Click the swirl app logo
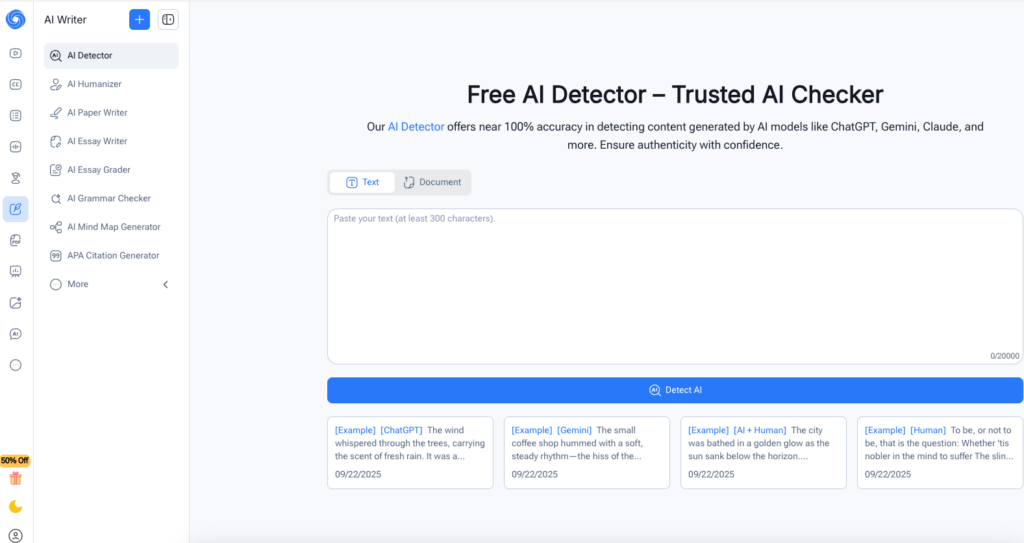This screenshot has width=1024, height=543. (x=16, y=20)
